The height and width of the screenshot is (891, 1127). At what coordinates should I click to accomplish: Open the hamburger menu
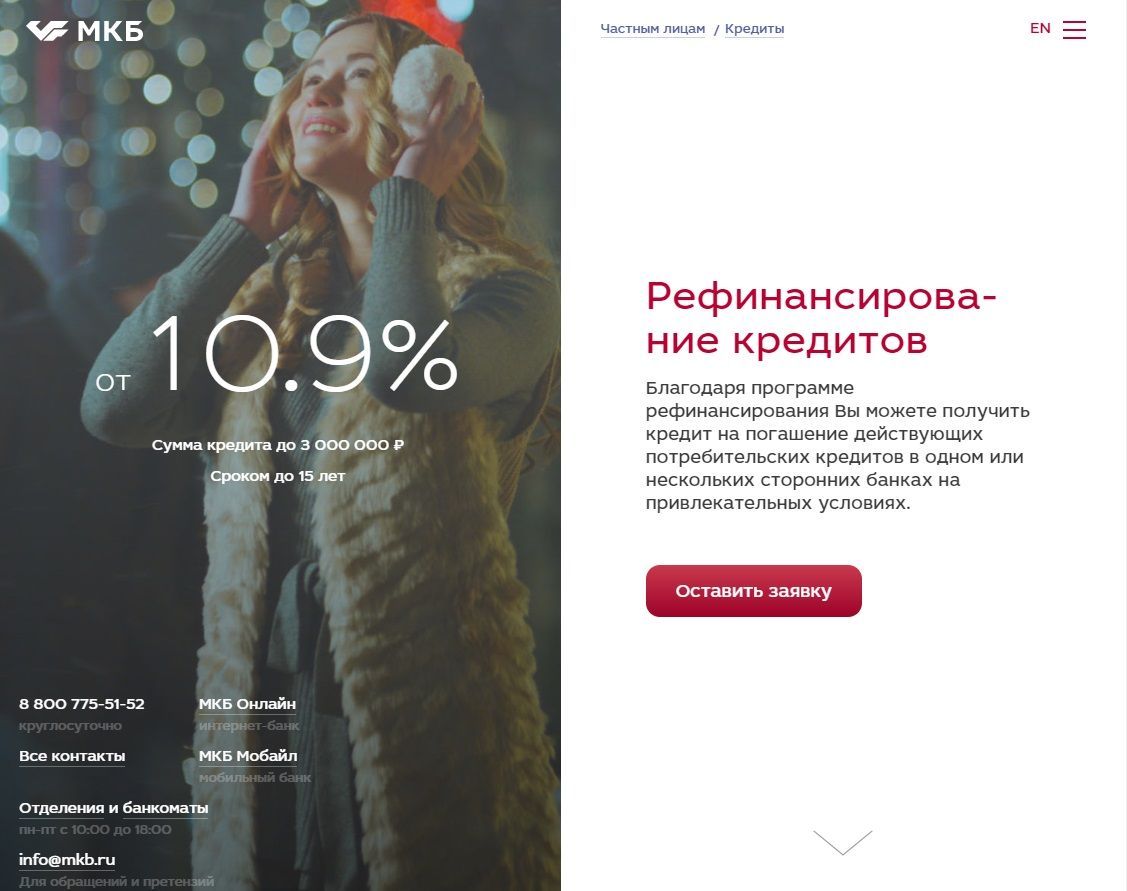pos(1074,29)
